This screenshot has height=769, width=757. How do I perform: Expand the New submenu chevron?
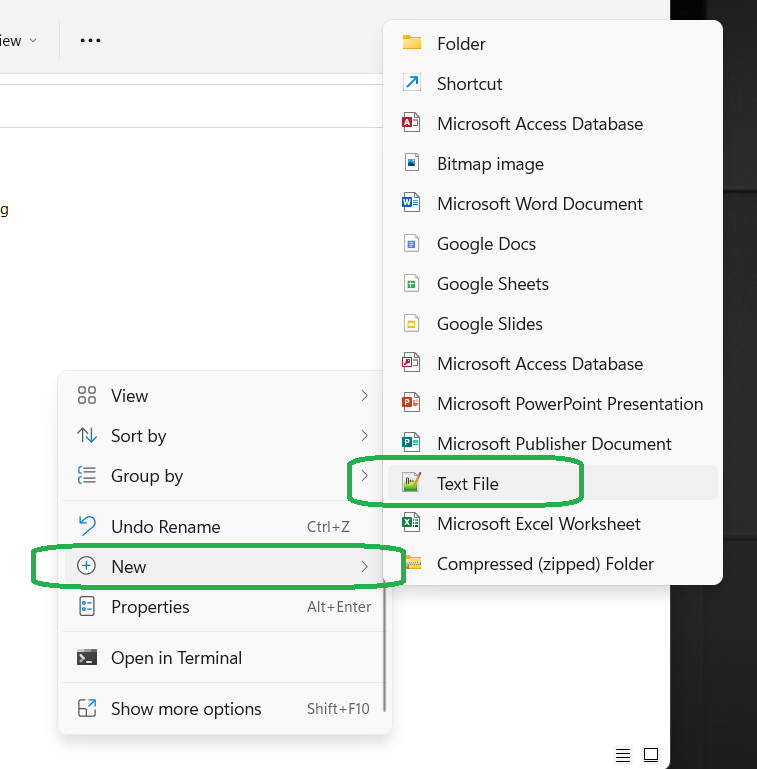click(x=364, y=566)
